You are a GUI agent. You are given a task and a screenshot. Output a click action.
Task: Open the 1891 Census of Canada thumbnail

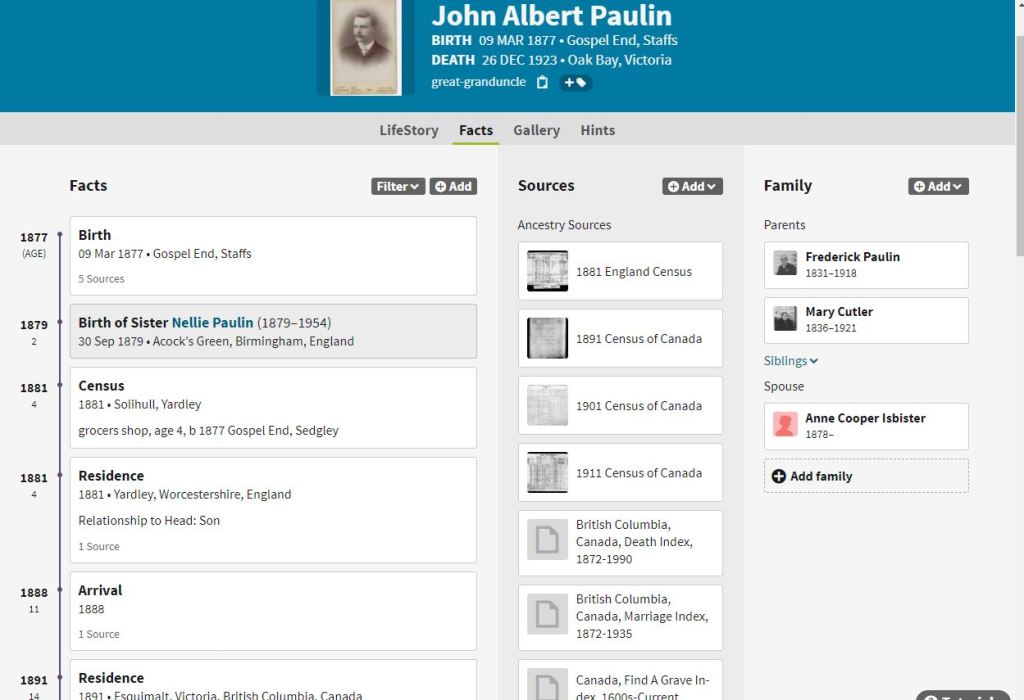(x=547, y=338)
